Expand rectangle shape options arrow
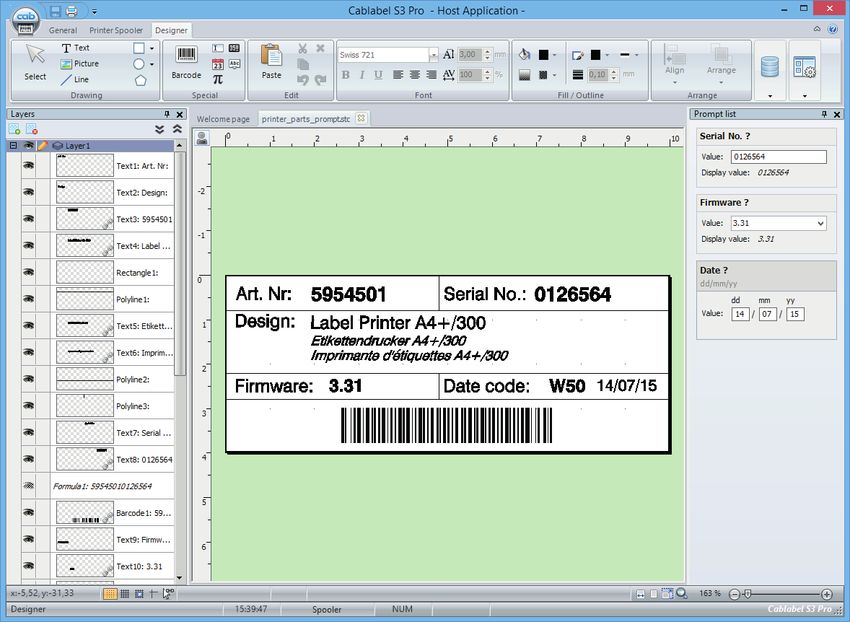Image resolution: width=850 pixels, height=622 pixels. (152, 48)
